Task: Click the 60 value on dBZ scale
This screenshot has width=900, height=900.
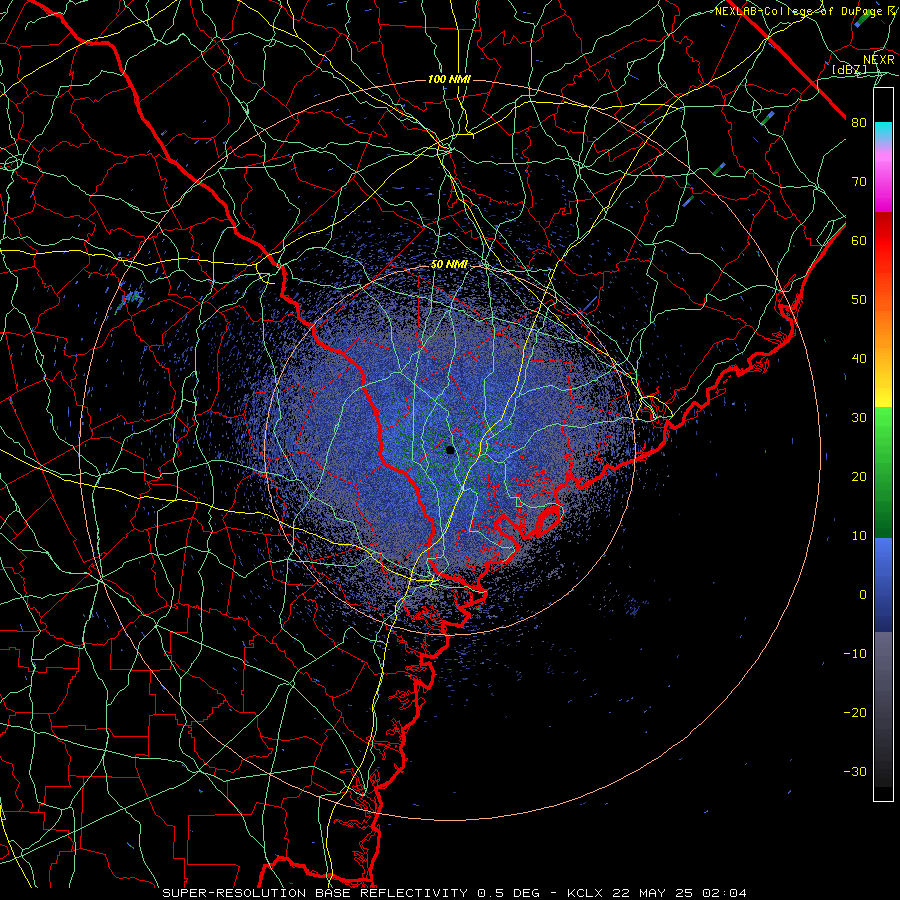Action: tap(859, 240)
